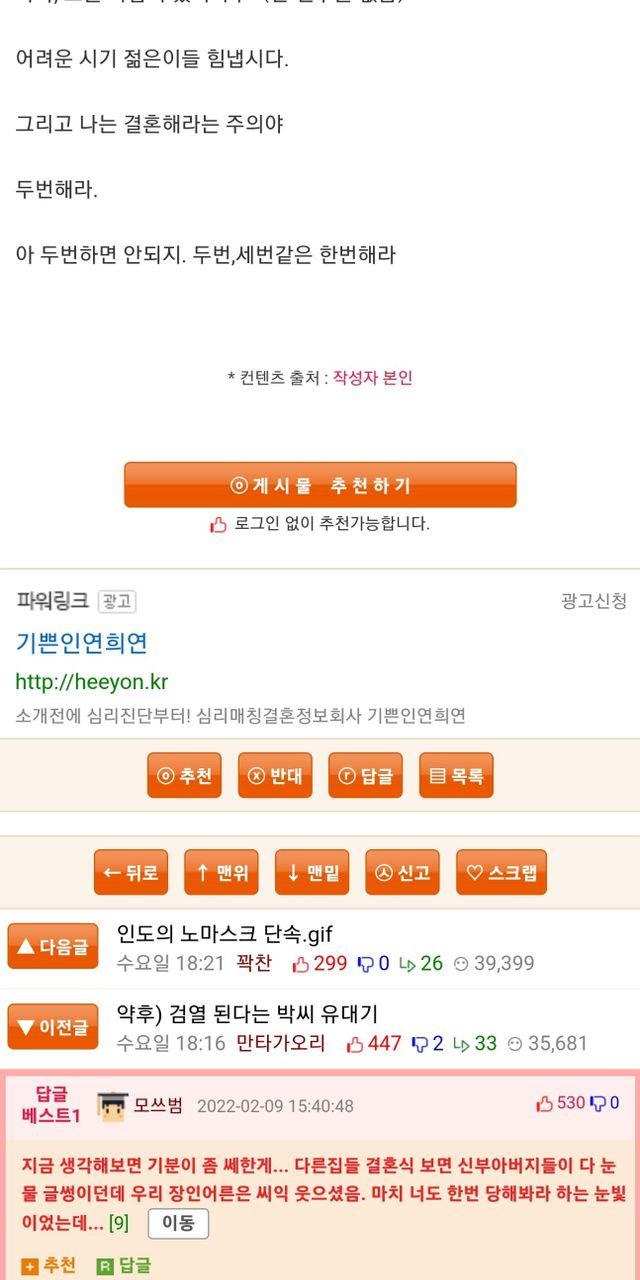Open the 약후) 검열 된다는 박씨 유대기 post

247,1014
